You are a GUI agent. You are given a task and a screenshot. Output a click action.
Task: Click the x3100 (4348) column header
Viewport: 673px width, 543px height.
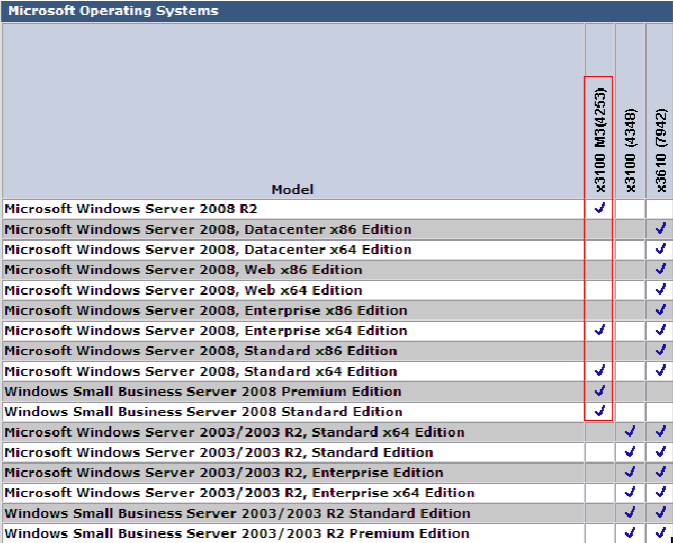pos(630,150)
